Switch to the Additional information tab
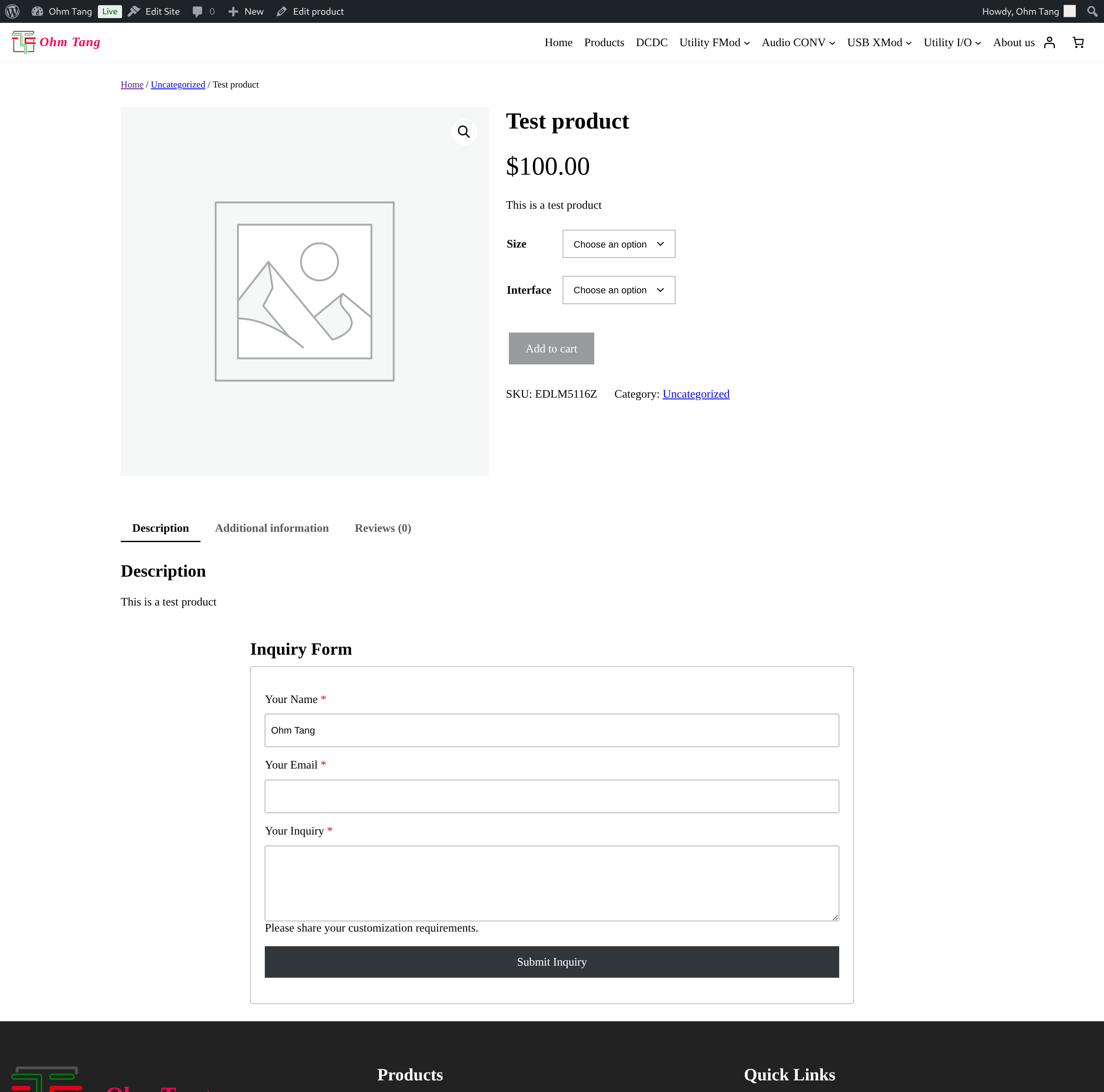The image size is (1104, 1092). pos(271,528)
